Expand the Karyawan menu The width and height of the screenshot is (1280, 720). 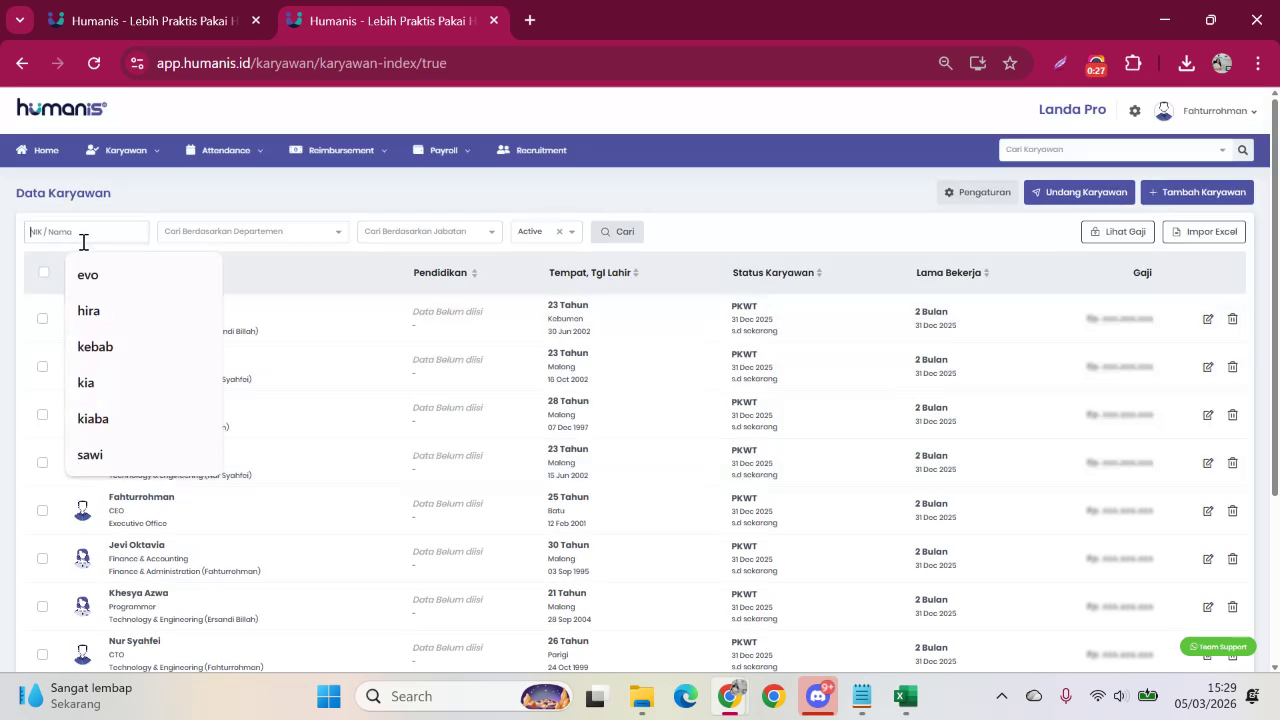[123, 150]
